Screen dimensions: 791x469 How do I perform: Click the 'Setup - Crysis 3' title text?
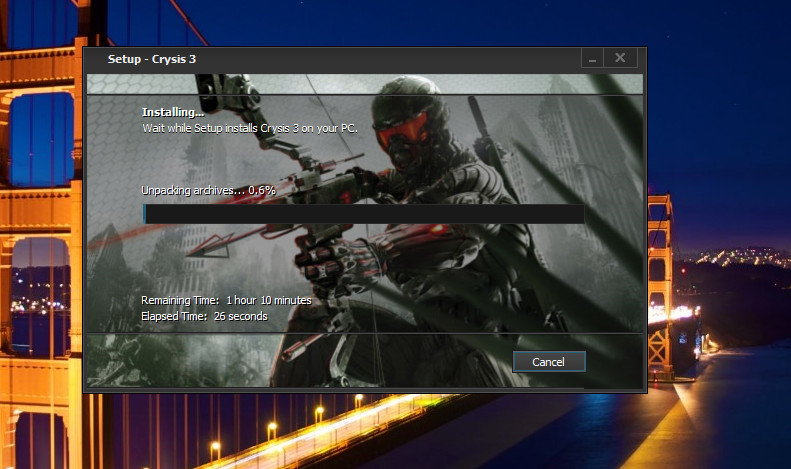tap(151, 59)
